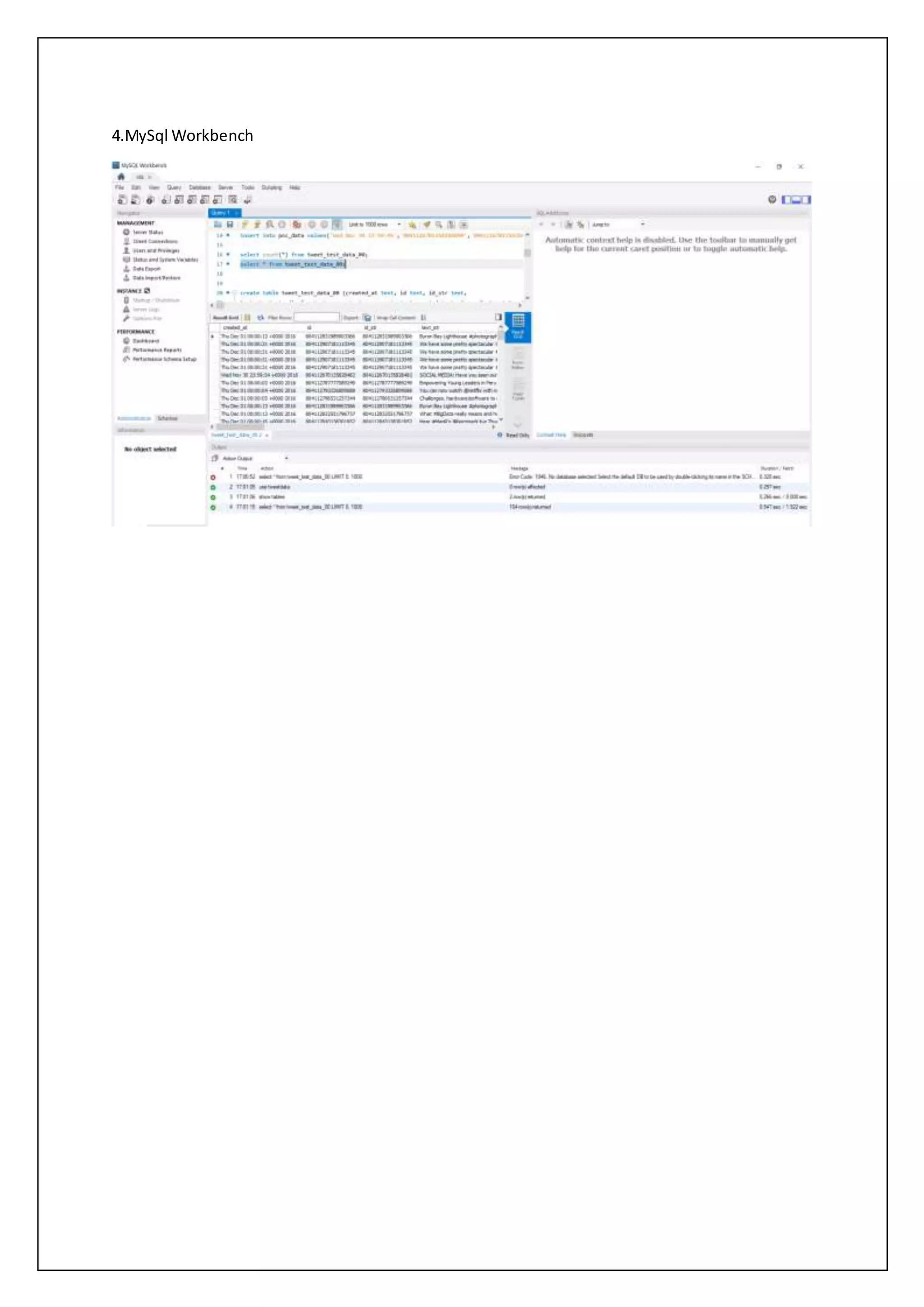924x1307 pixels.
Task: Open Data Export from Management
Action: pyautogui.click(x=146, y=269)
